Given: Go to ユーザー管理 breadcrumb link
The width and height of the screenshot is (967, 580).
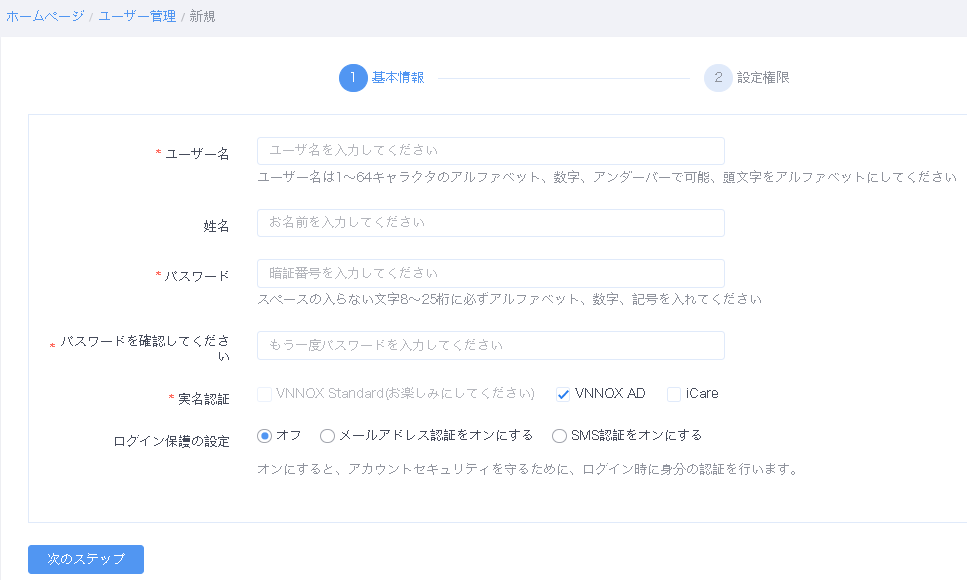Looking at the screenshot, I should 137,16.
